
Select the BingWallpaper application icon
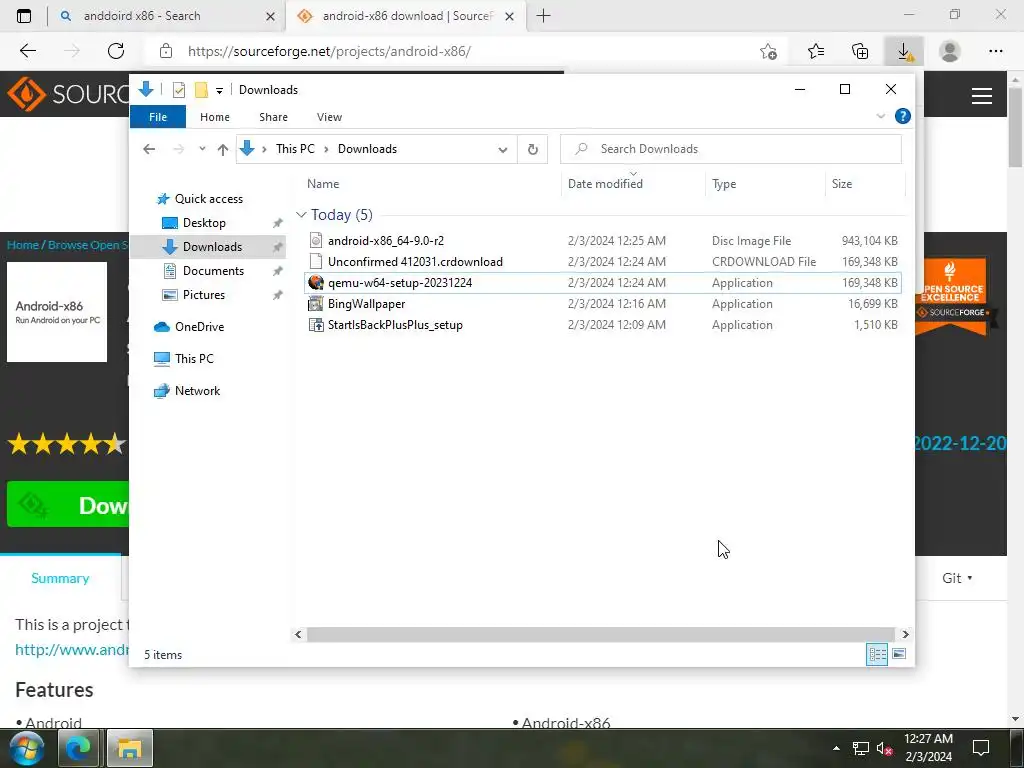tap(316, 304)
